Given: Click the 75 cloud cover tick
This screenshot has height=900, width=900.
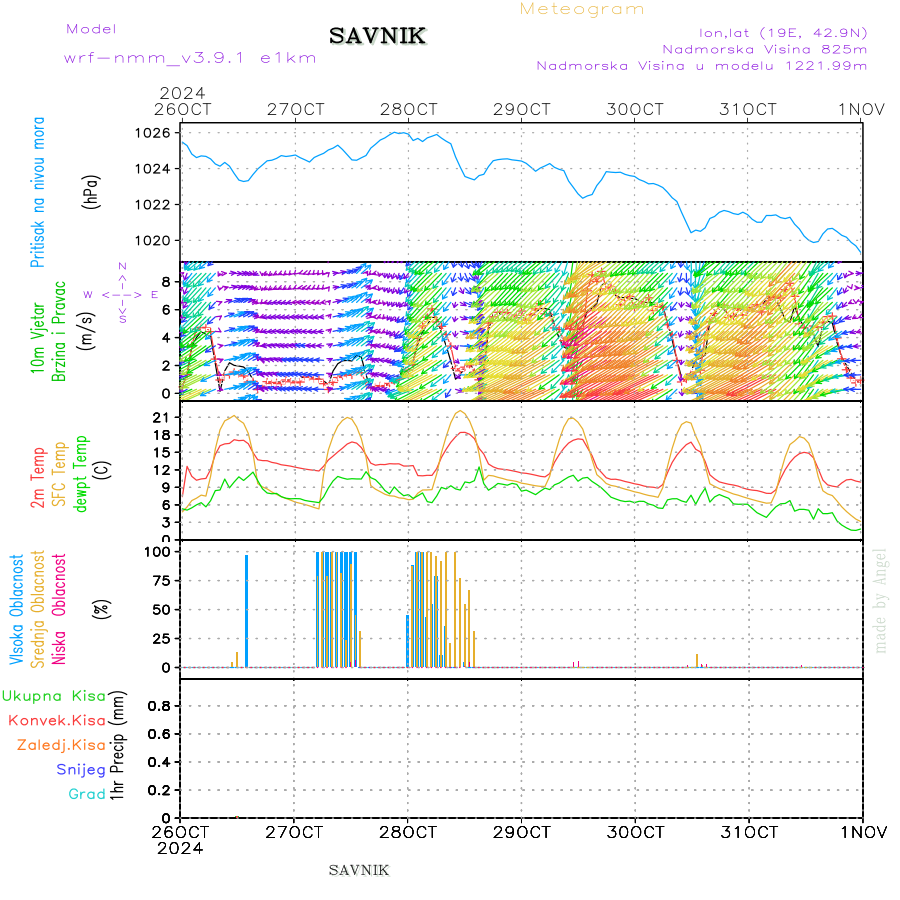Looking at the screenshot, I should [x=162, y=581].
